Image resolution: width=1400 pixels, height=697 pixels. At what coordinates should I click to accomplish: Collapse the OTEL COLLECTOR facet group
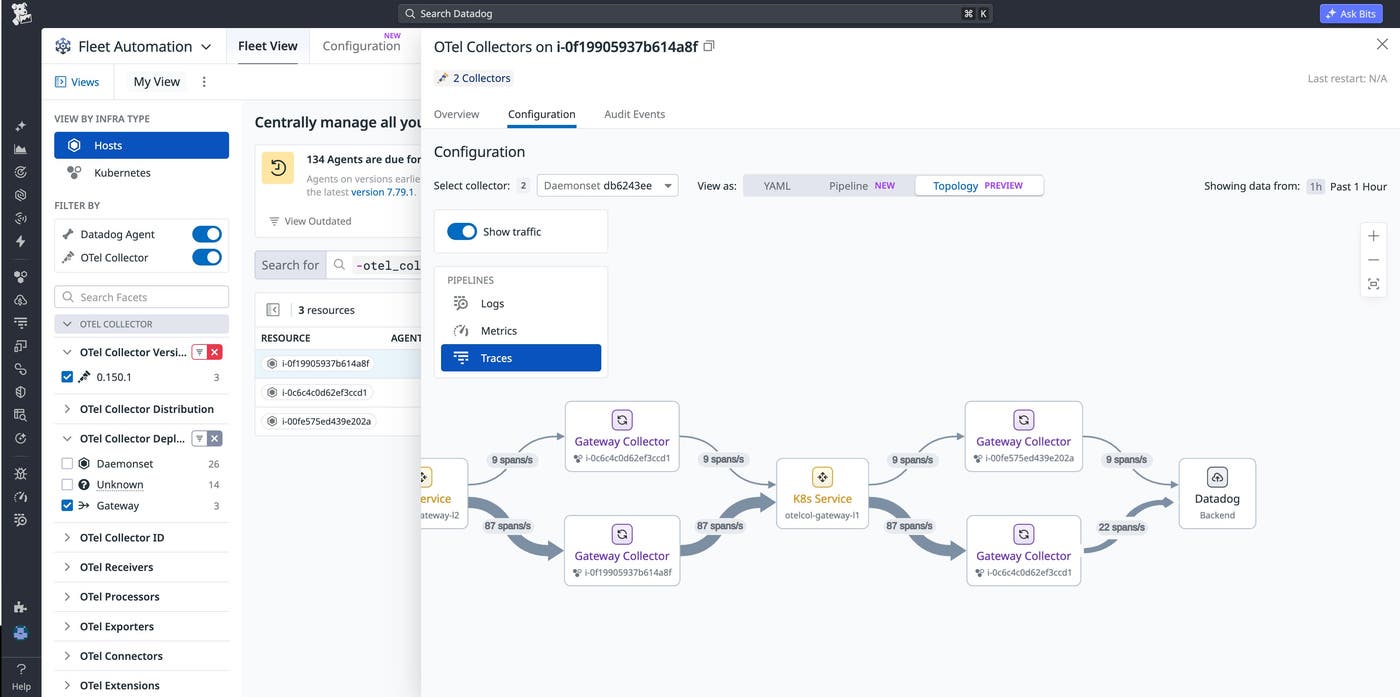141,324
